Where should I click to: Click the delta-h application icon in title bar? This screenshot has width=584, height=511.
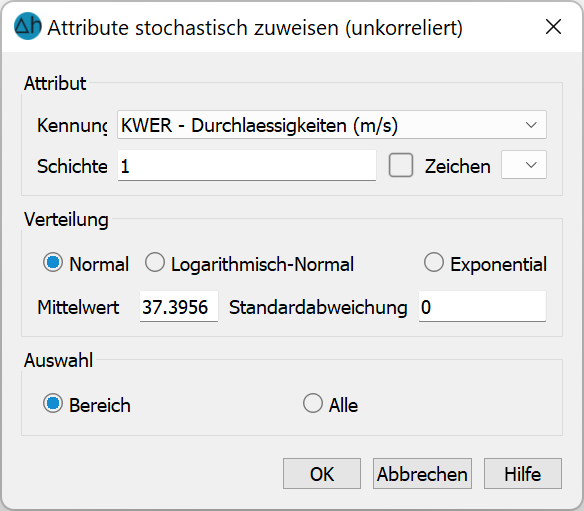pyautogui.click(x=28, y=26)
